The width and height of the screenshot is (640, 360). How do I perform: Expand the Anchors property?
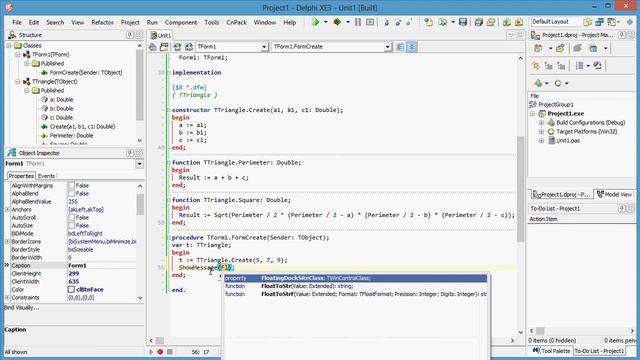(x=7, y=209)
